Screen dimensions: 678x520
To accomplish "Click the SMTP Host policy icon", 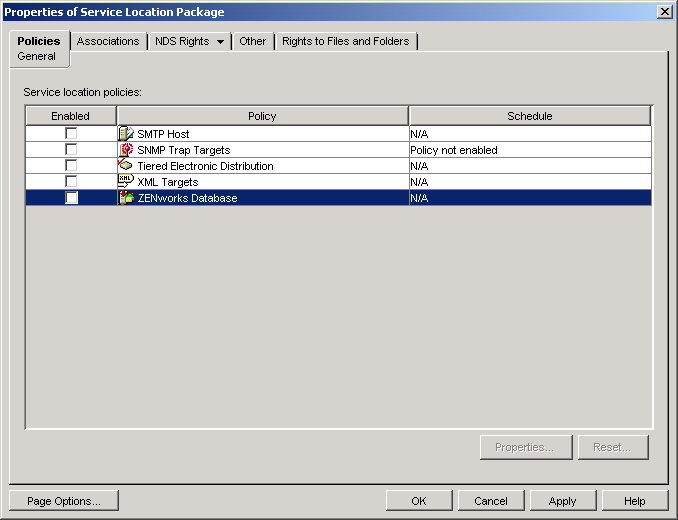I will coord(126,134).
